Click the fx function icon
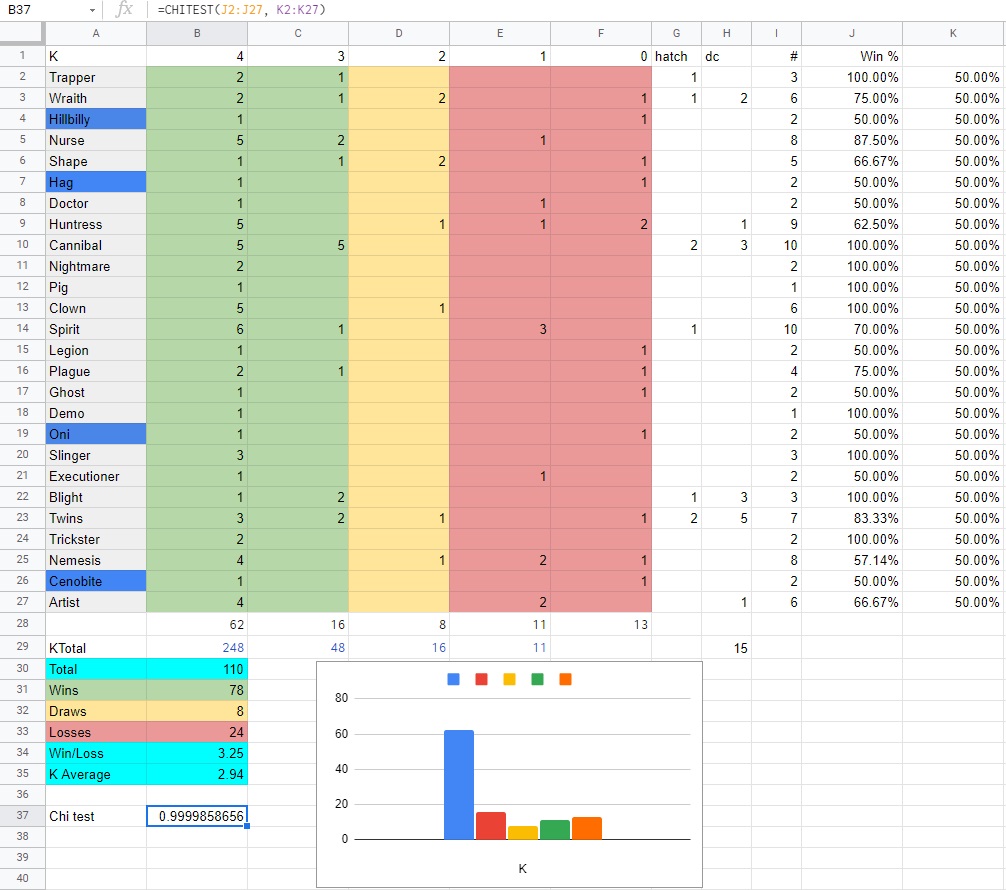This screenshot has width=1006, height=890. pos(124,10)
